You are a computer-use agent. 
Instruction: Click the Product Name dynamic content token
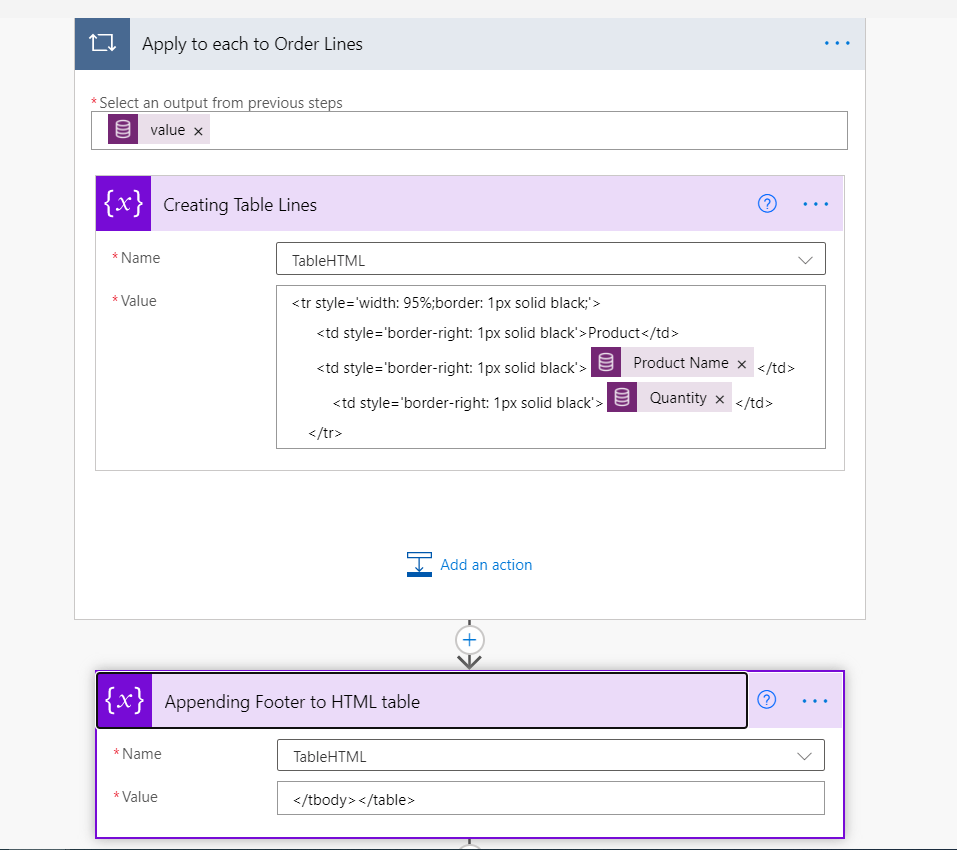[680, 363]
